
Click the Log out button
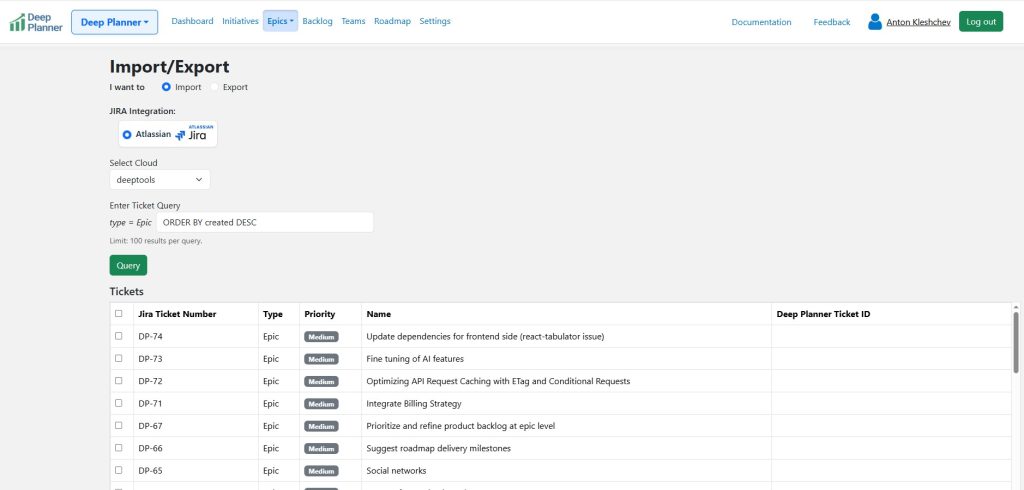[x=980, y=22]
